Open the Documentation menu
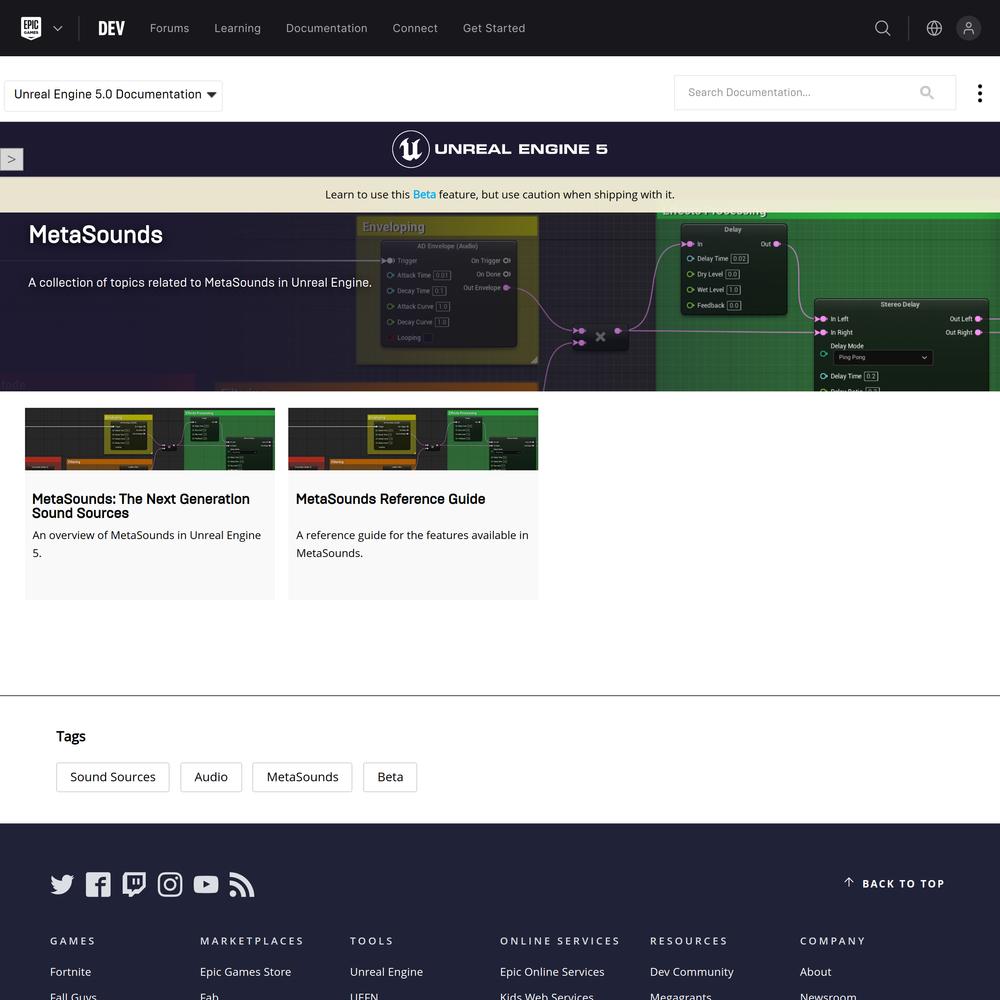1000x1000 pixels. pos(327,28)
